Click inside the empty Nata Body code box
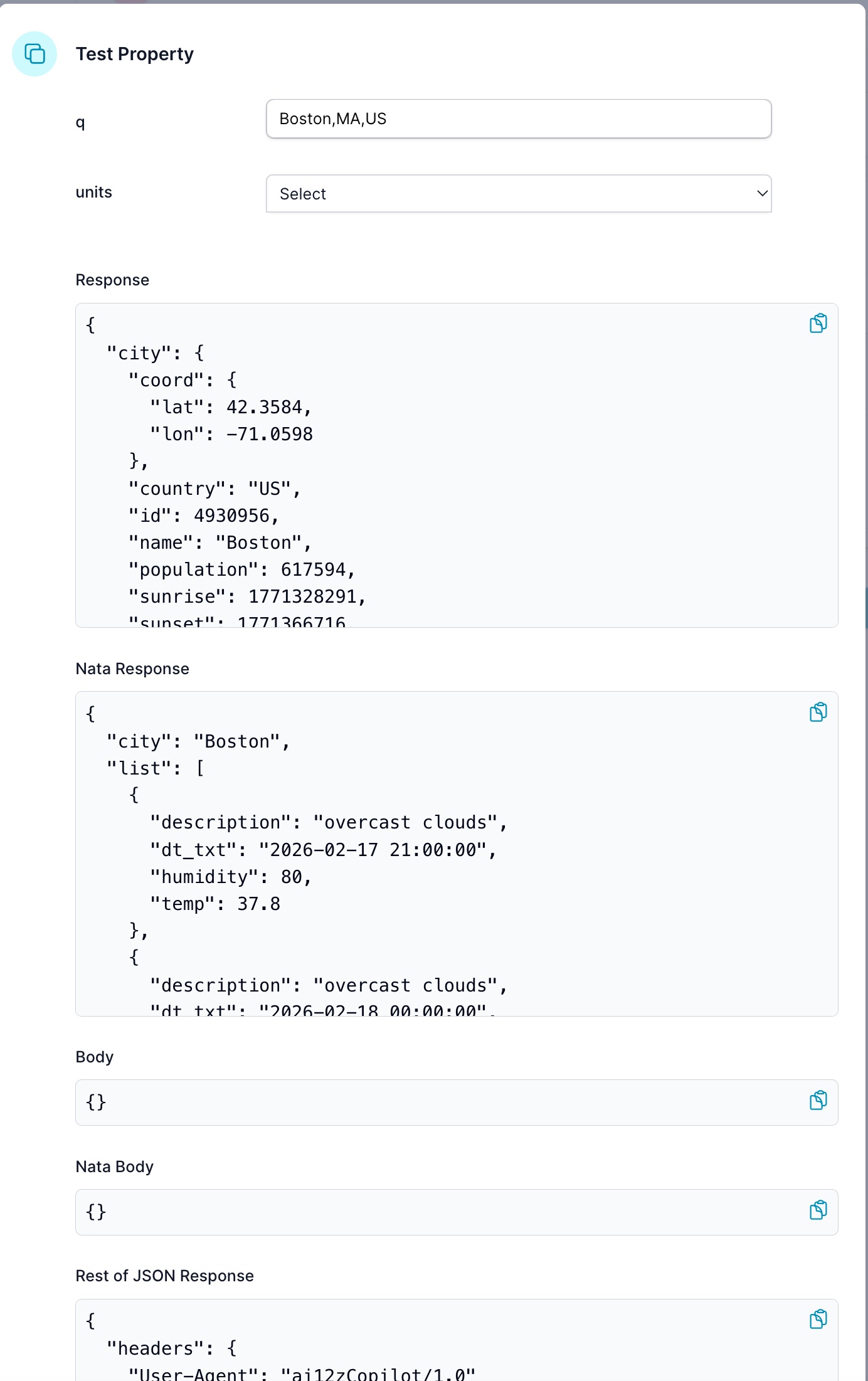Viewport: 868px width, 1381px height. click(439, 1212)
